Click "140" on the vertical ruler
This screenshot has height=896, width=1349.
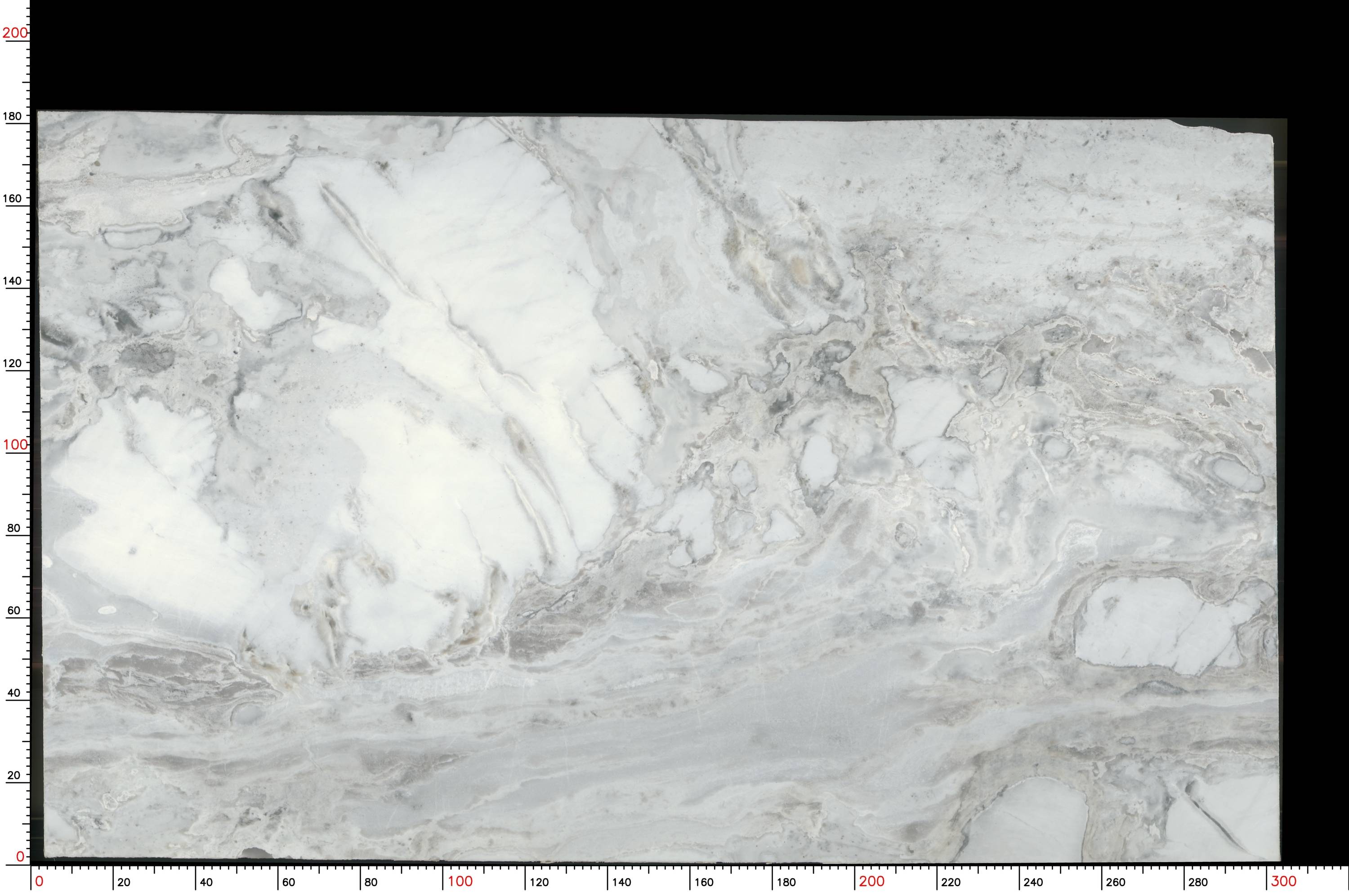13,281
